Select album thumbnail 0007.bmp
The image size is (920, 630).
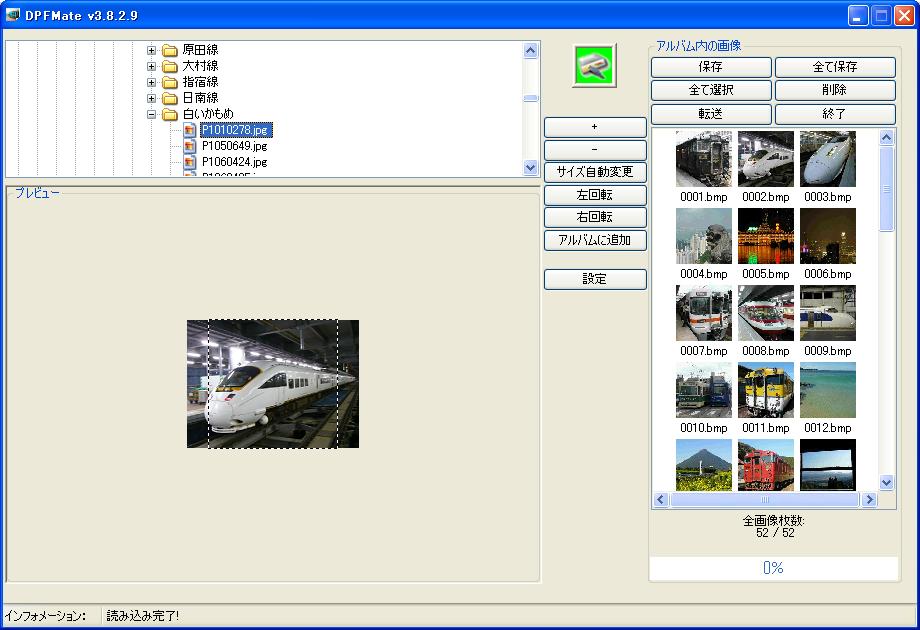(x=703, y=313)
